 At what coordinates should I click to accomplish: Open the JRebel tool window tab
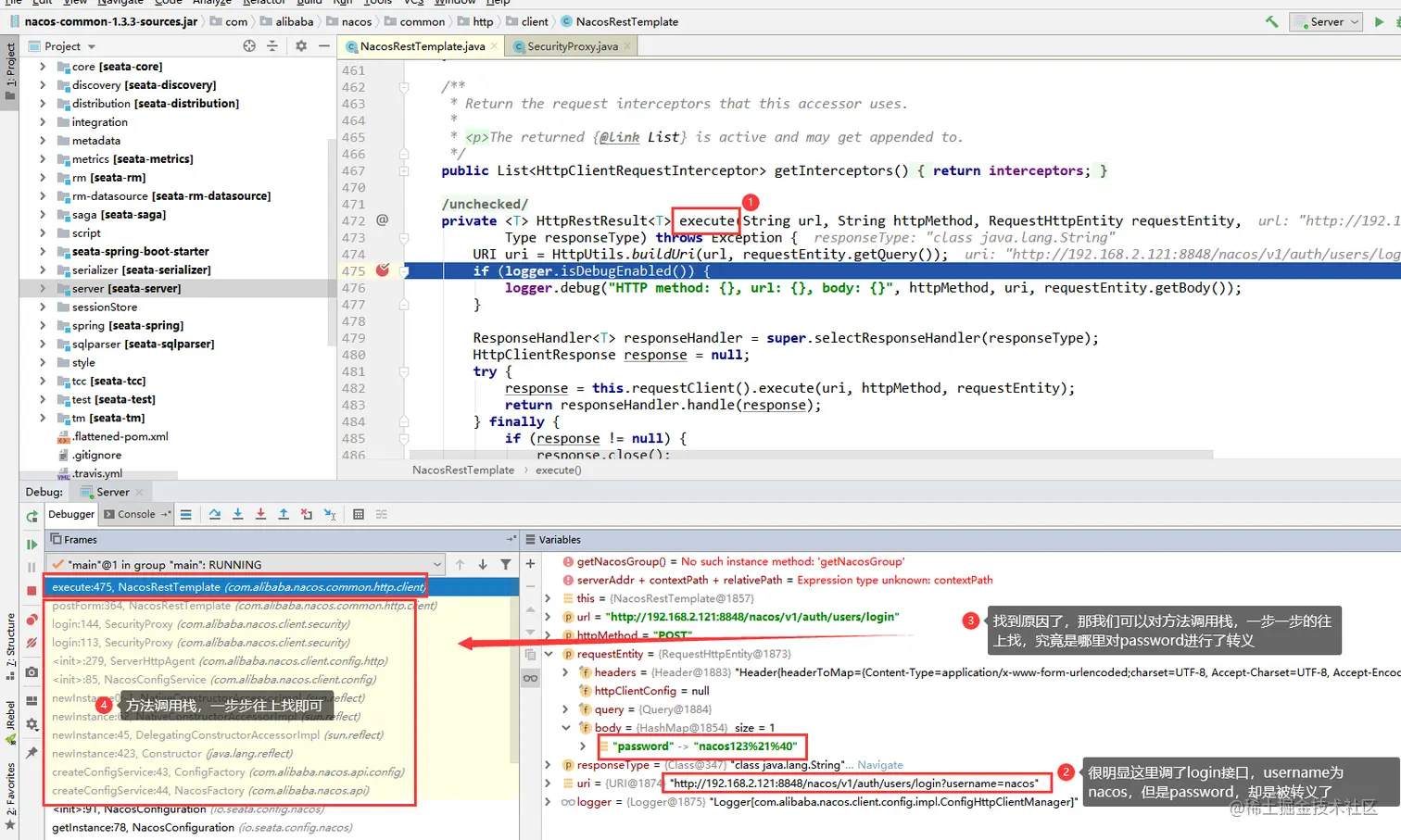(10, 723)
